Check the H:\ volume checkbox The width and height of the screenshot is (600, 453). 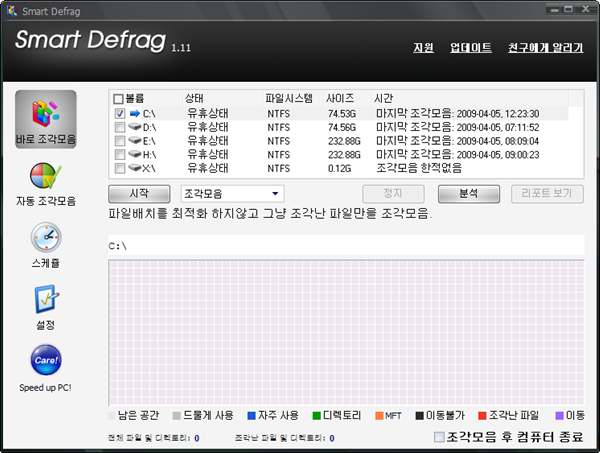pos(120,155)
